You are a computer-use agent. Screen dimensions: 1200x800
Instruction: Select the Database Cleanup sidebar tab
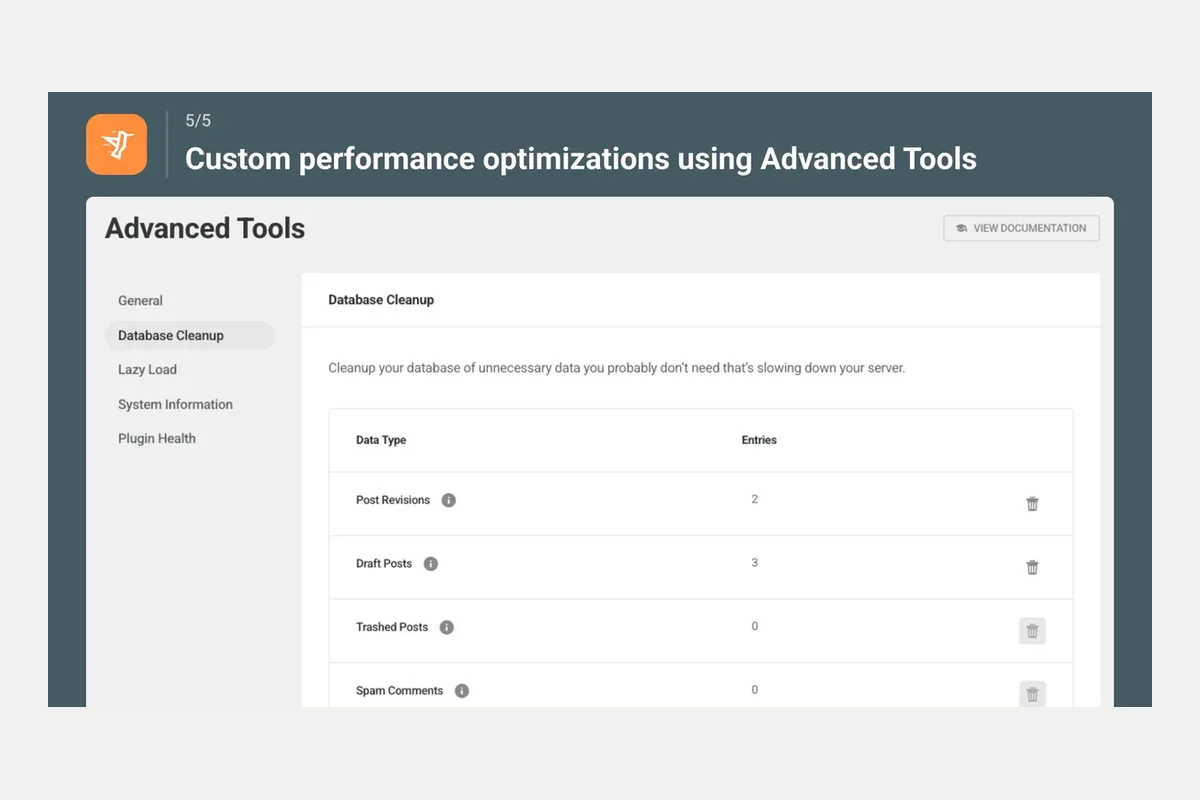click(189, 335)
